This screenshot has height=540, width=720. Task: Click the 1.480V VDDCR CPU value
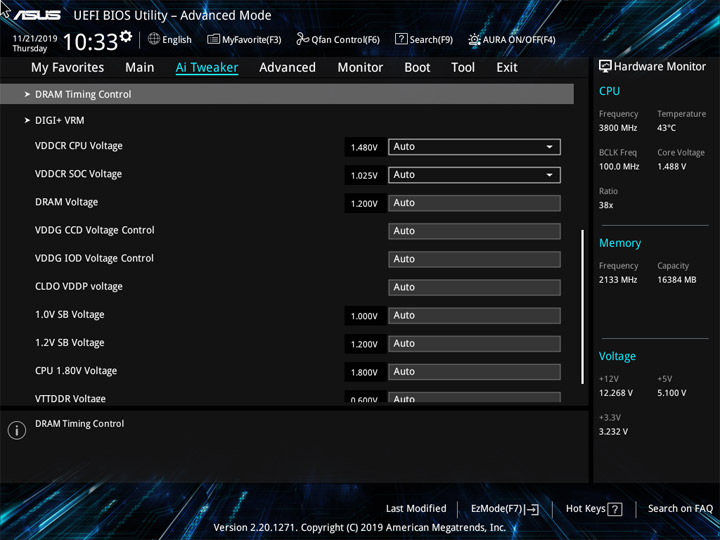point(364,147)
